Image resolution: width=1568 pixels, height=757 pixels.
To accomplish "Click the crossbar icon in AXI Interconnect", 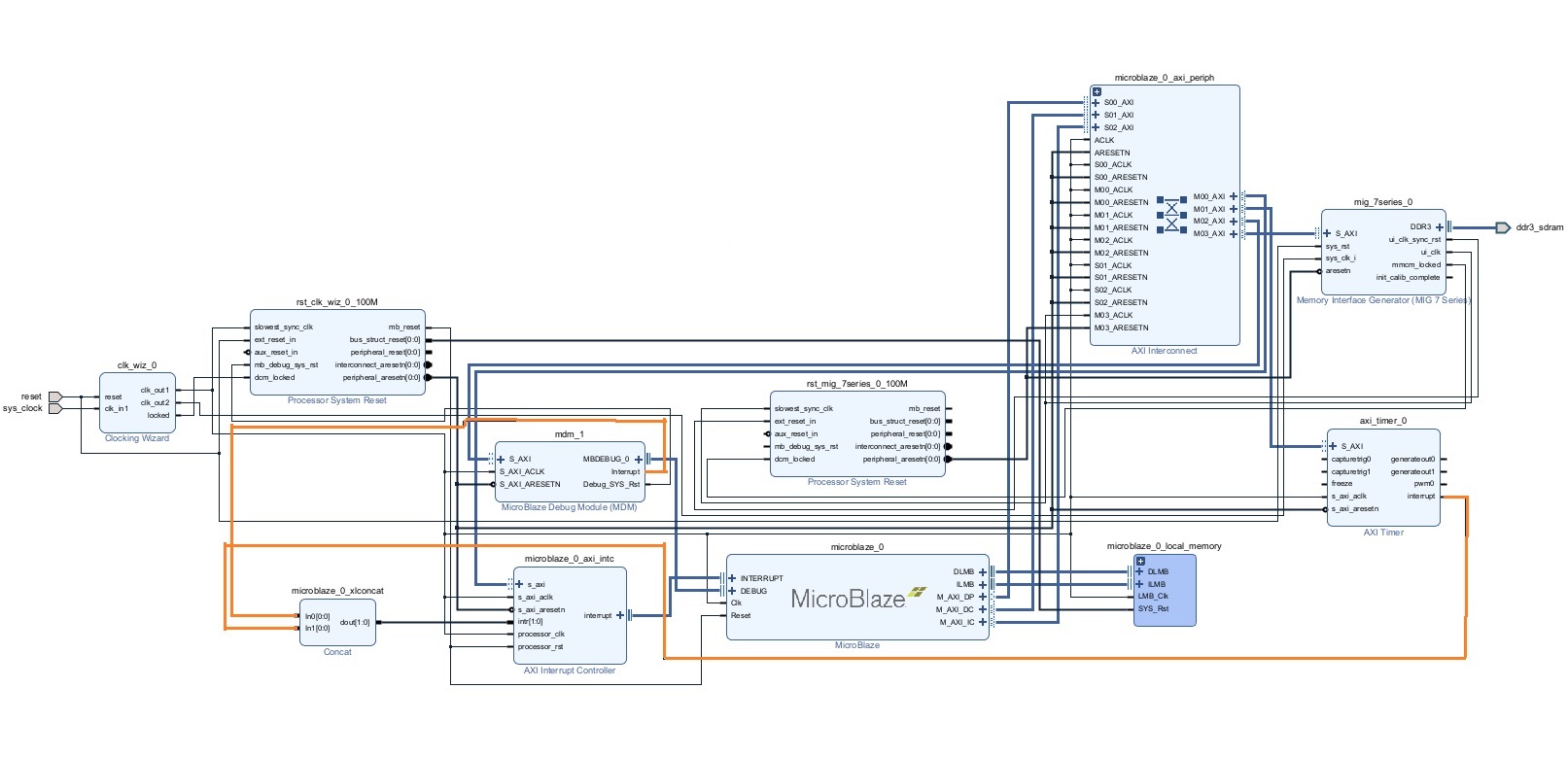I will click(x=1171, y=215).
